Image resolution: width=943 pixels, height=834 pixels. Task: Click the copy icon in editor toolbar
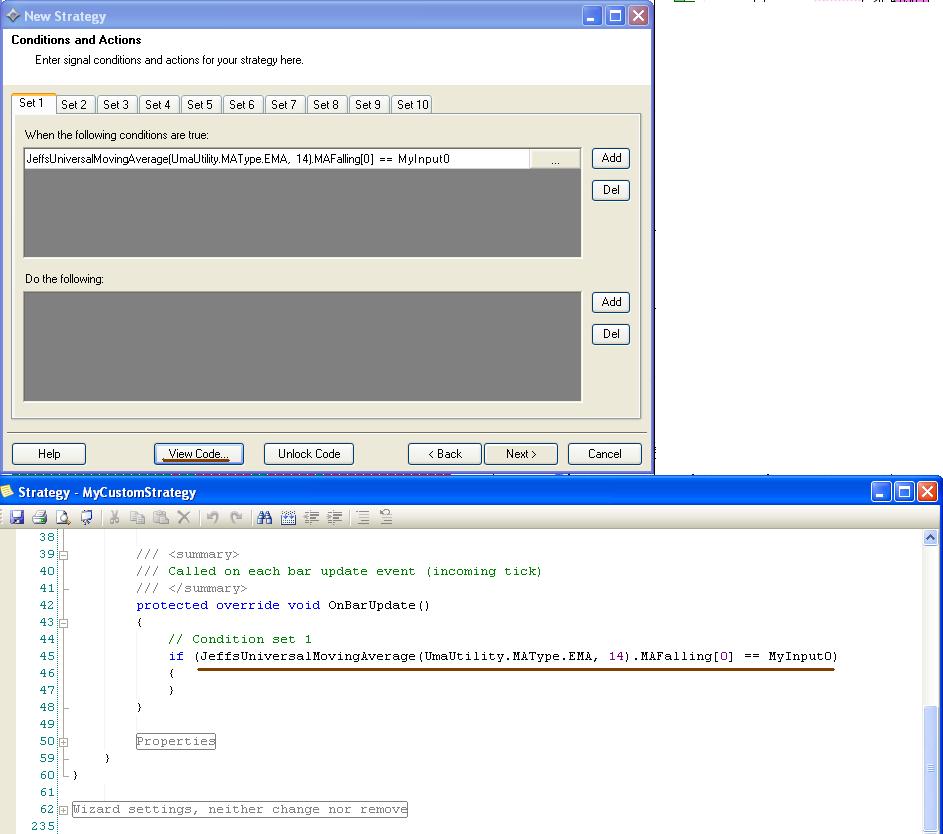click(x=137, y=517)
